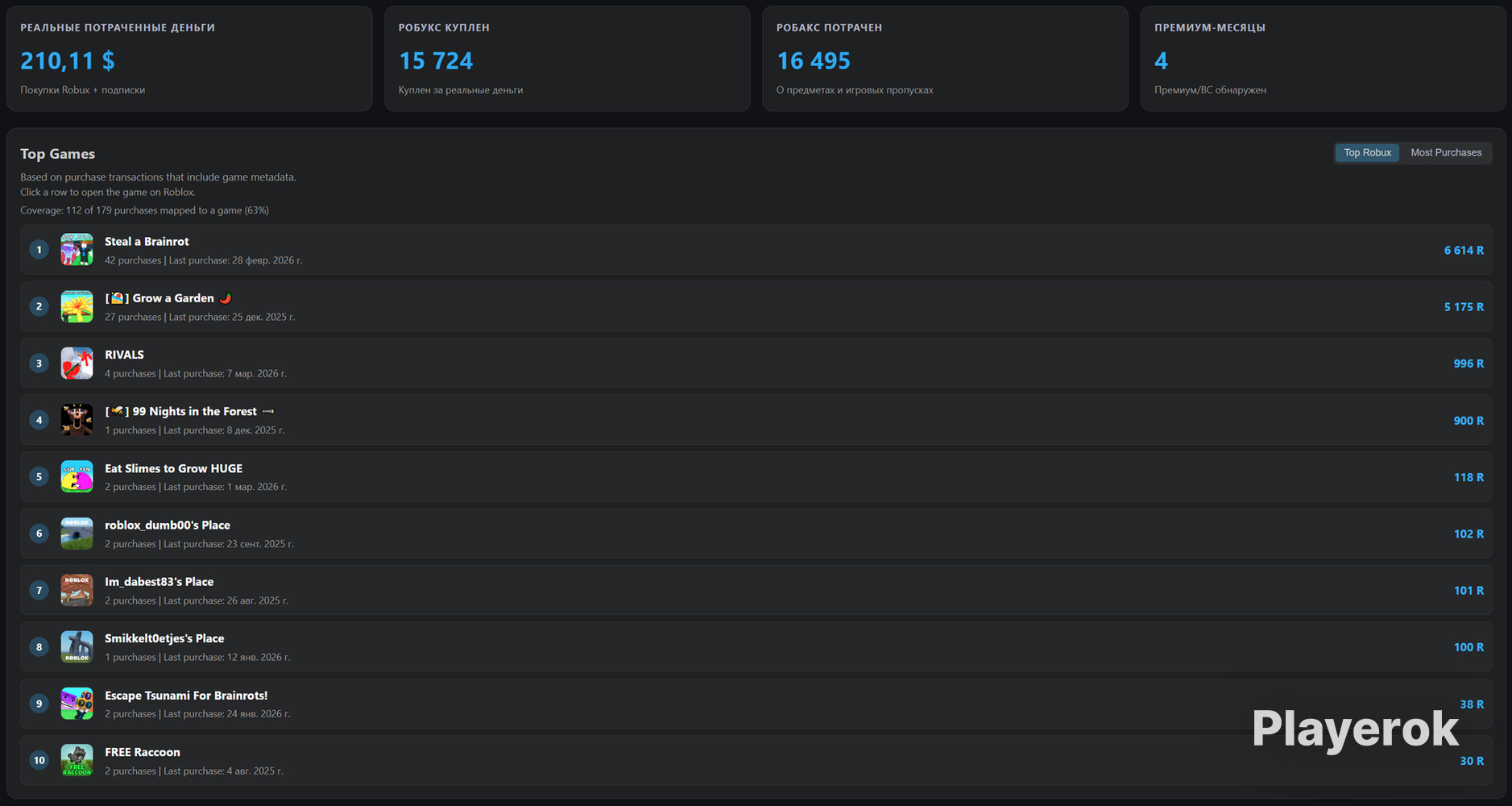The width and height of the screenshot is (1512, 806).
Task: Click the rank 4 badge
Action: [x=39, y=420]
